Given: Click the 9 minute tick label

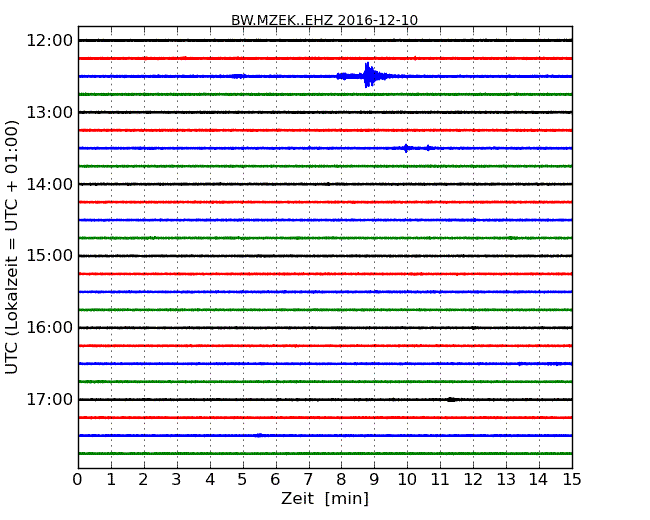Looking at the screenshot, I should [x=374, y=480].
